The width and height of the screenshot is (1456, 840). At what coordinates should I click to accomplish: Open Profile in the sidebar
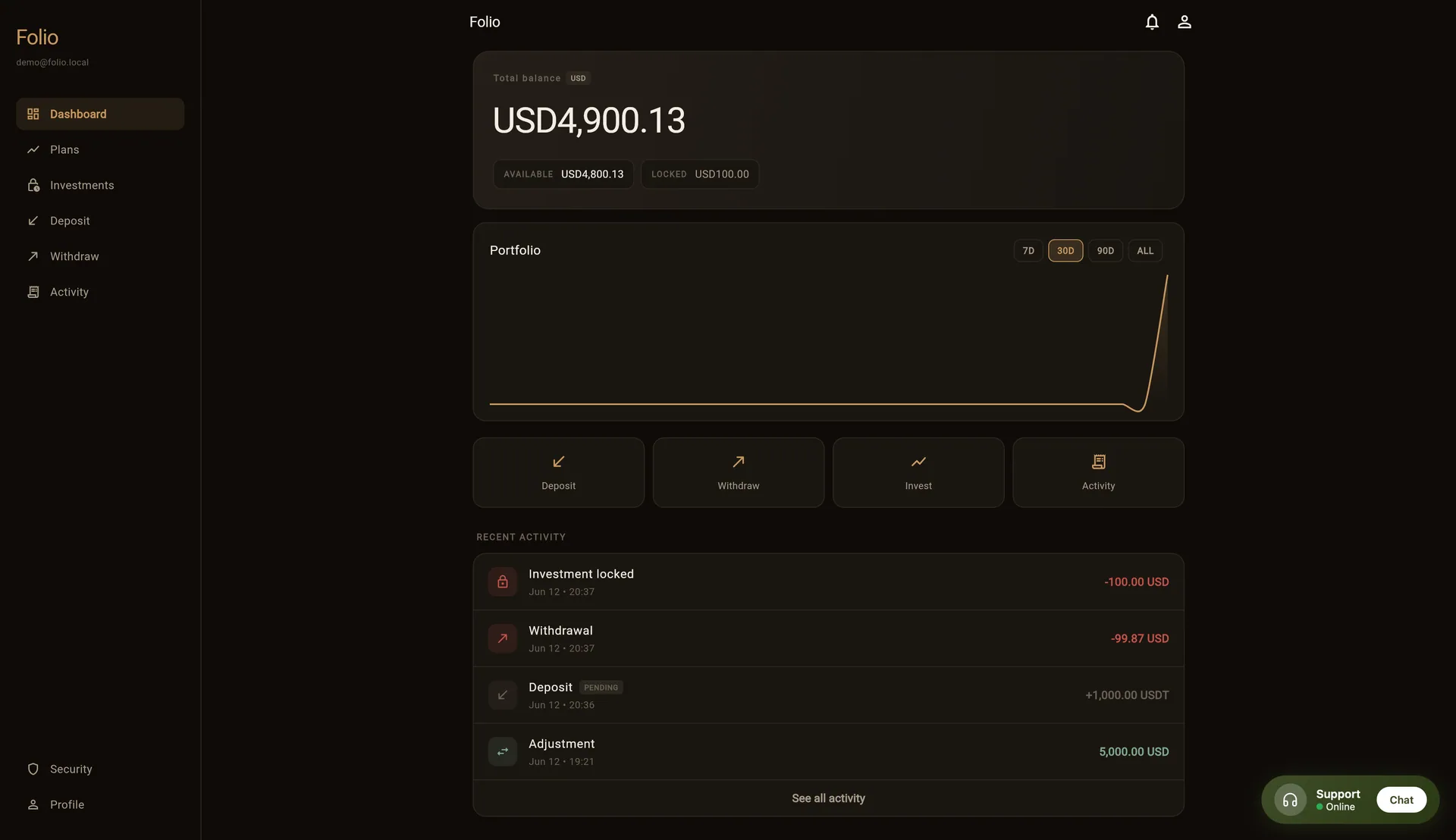click(x=100, y=804)
